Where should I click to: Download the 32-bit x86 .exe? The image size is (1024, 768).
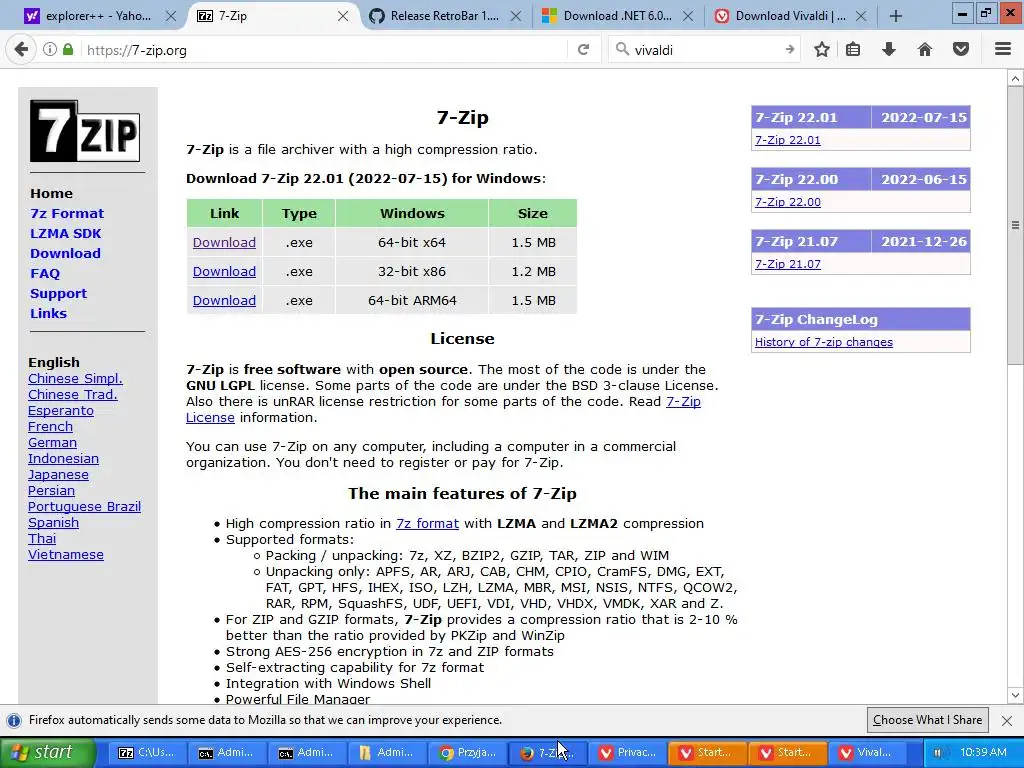[x=224, y=271]
